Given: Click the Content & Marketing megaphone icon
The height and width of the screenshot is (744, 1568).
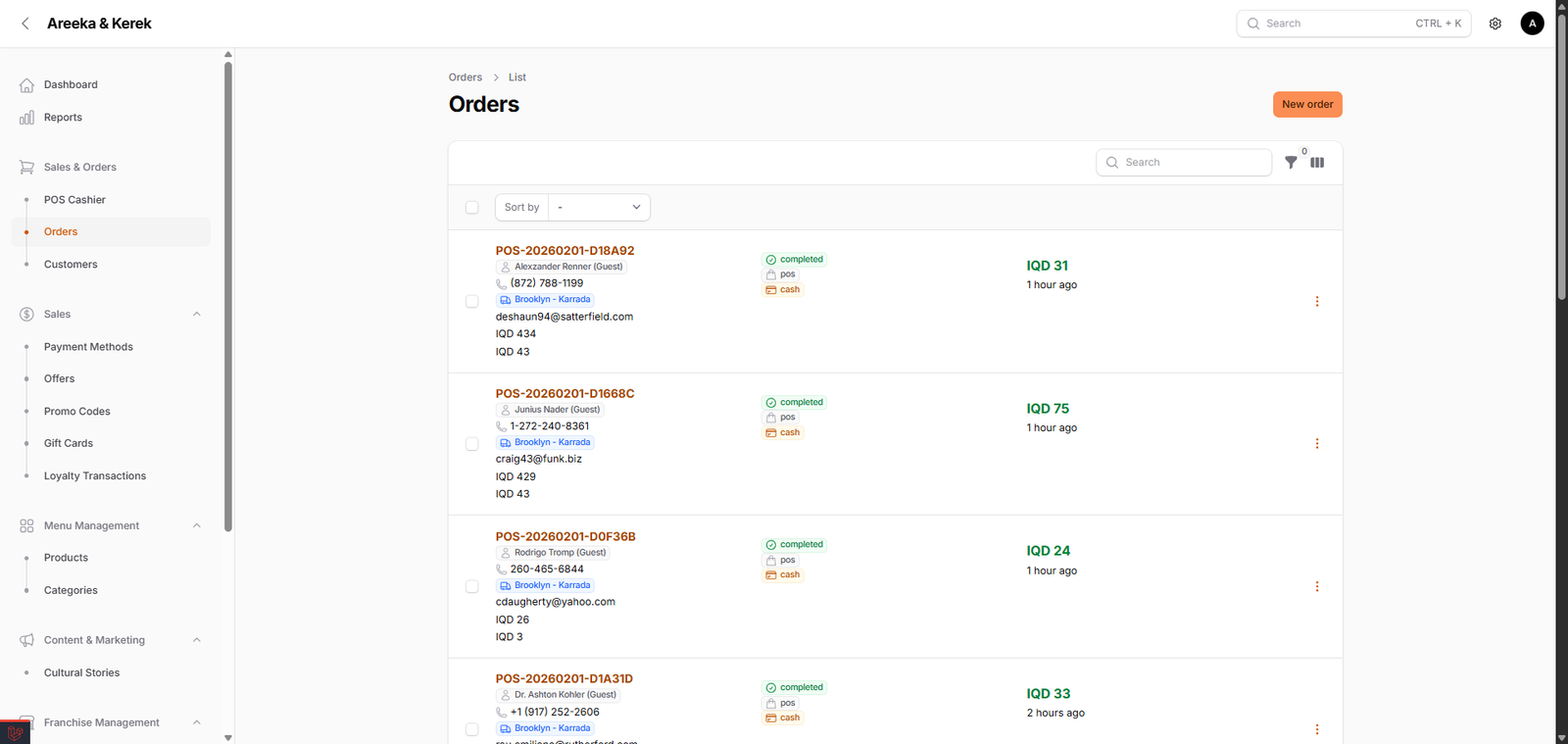Looking at the screenshot, I should (x=26, y=640).
